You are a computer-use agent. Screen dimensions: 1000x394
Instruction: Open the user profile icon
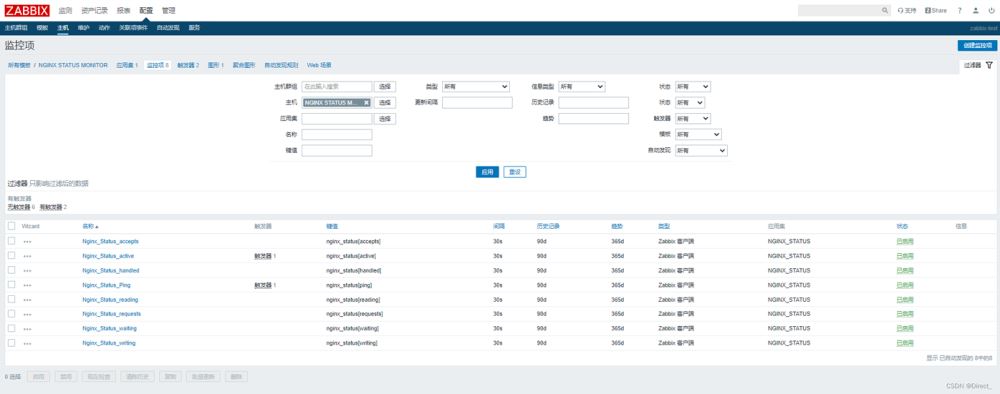pyautogui.click(x=975, y=11)
